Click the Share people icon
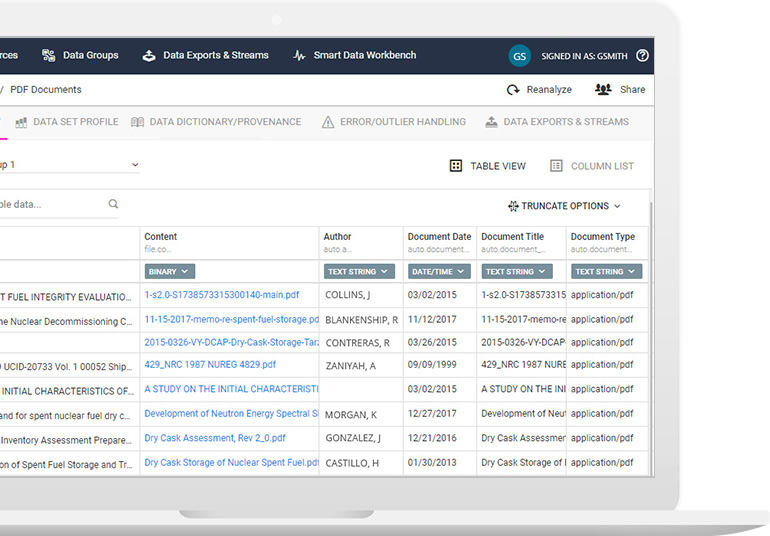This screenshot has height=536, width=770. pos(603,89)
